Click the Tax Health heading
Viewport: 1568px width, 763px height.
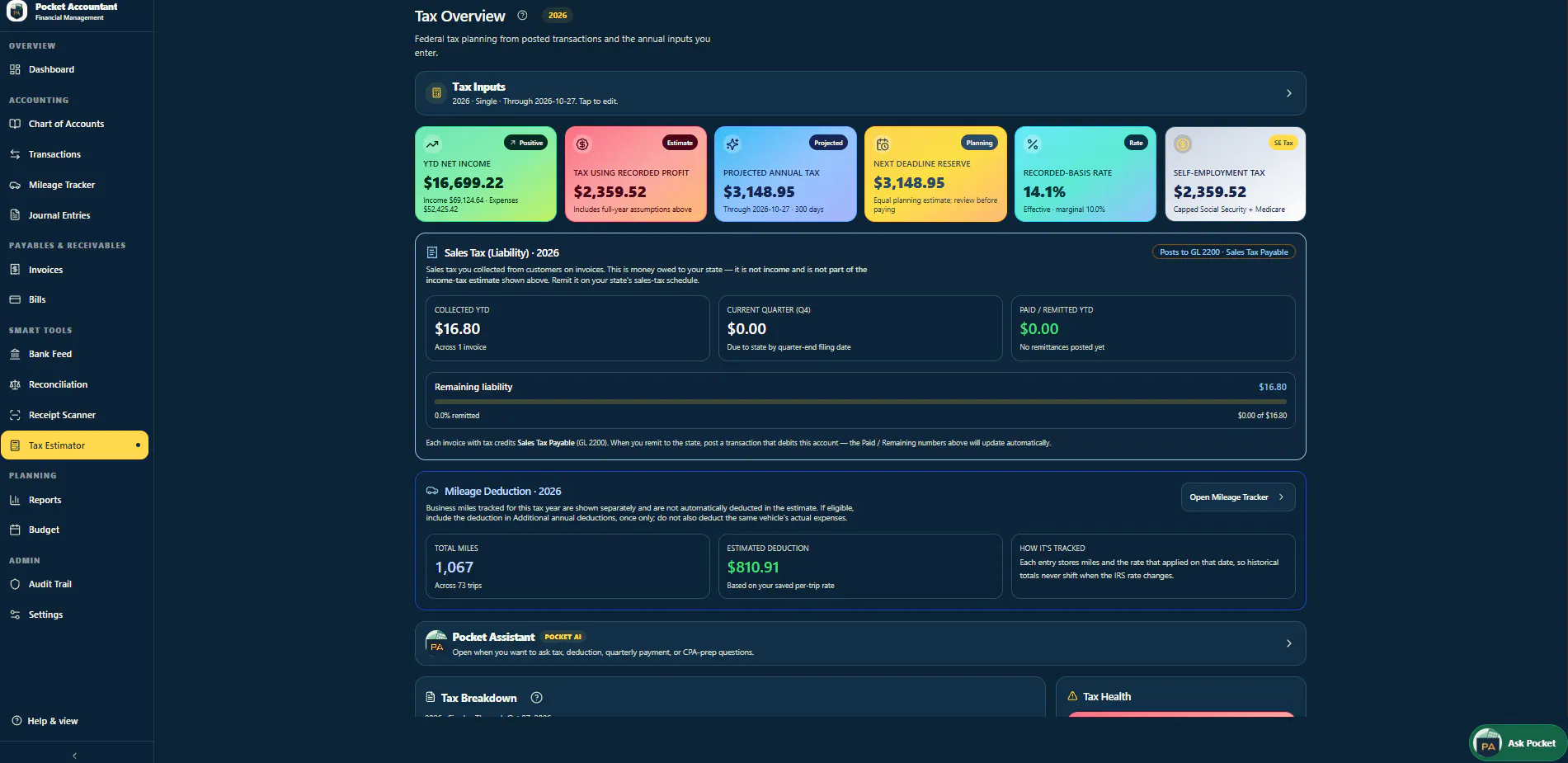pyautogui.click(x=1106, y=697)
